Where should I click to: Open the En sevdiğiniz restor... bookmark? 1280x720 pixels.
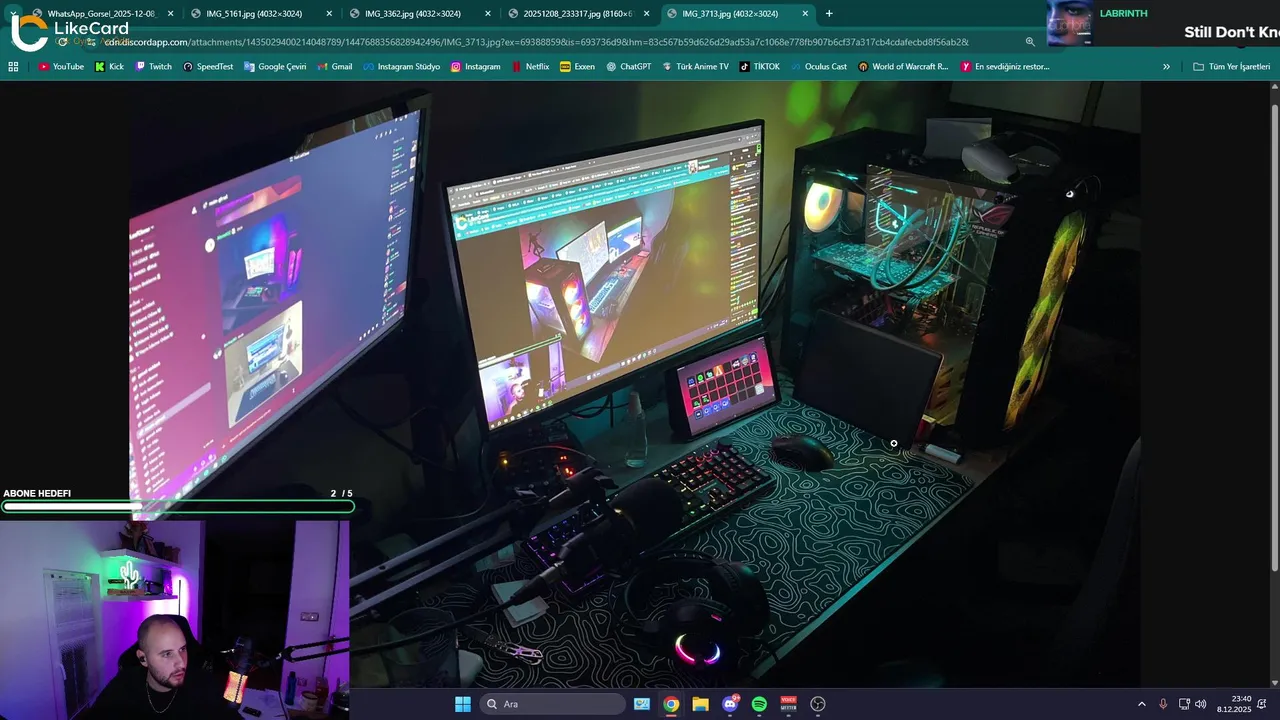[1005, 66]
